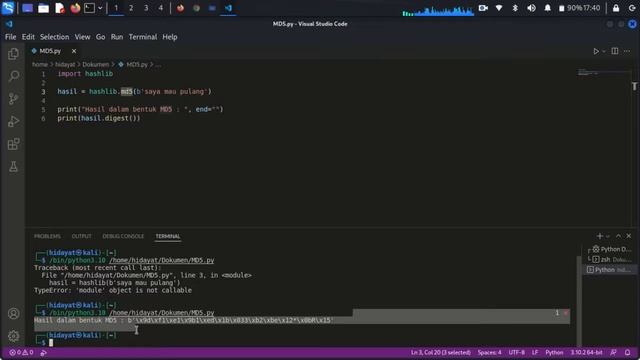Switch to the Output panel tab

(x=82, y=236)
